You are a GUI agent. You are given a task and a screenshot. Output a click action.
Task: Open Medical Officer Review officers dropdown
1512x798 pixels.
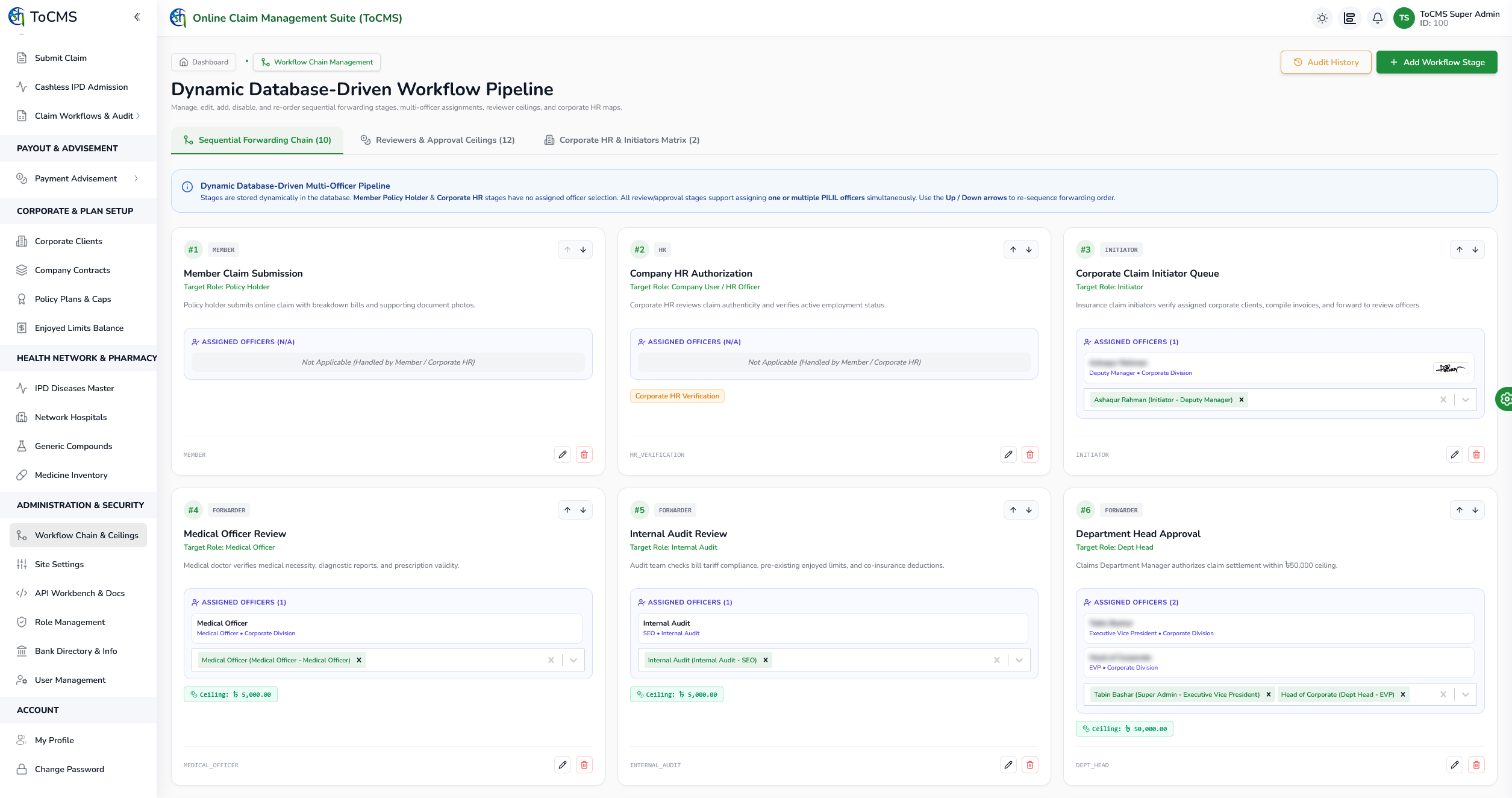573,660
